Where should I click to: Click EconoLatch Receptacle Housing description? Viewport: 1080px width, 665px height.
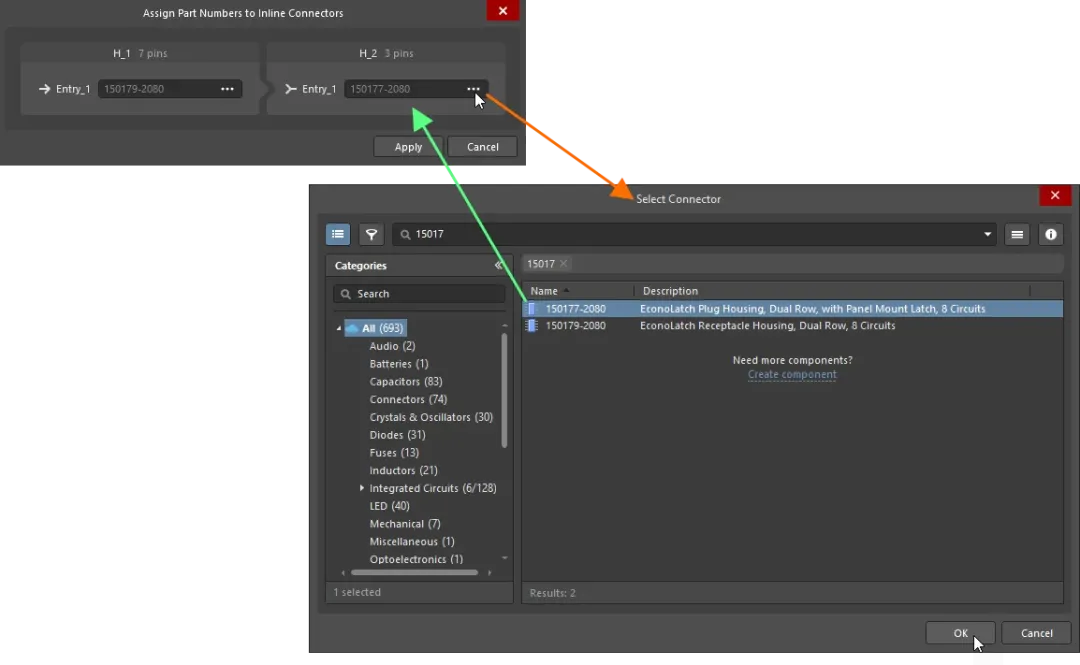[x=767, y=325]
